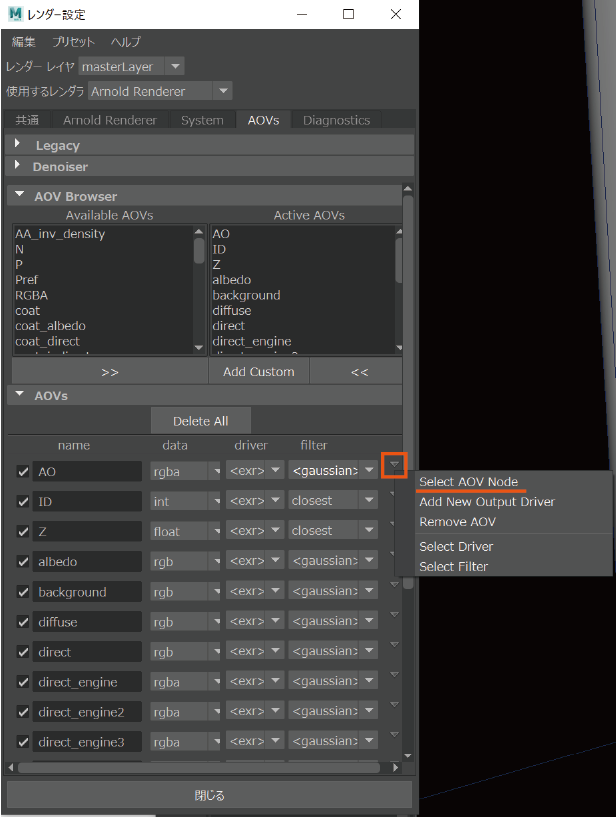Open the 編集 menu
Viewport: 616px width, 818px height.
coord(23,42)
